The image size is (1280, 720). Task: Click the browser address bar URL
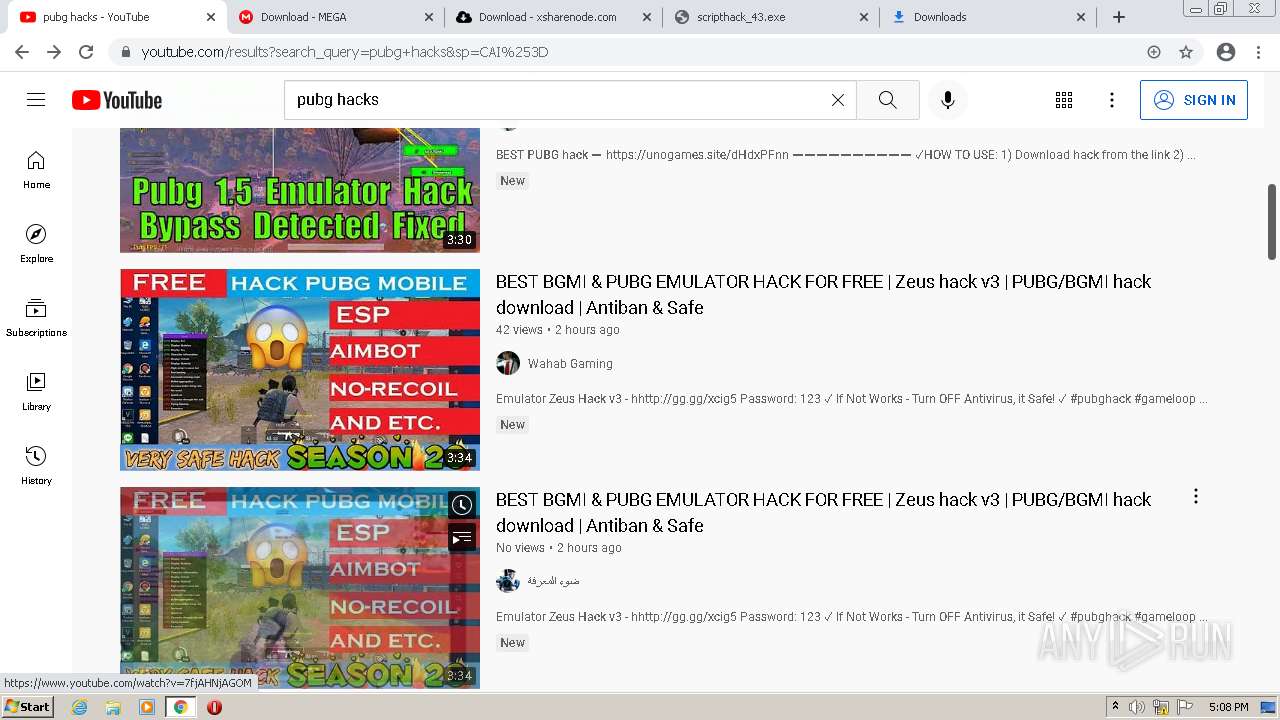coord(345,52)
